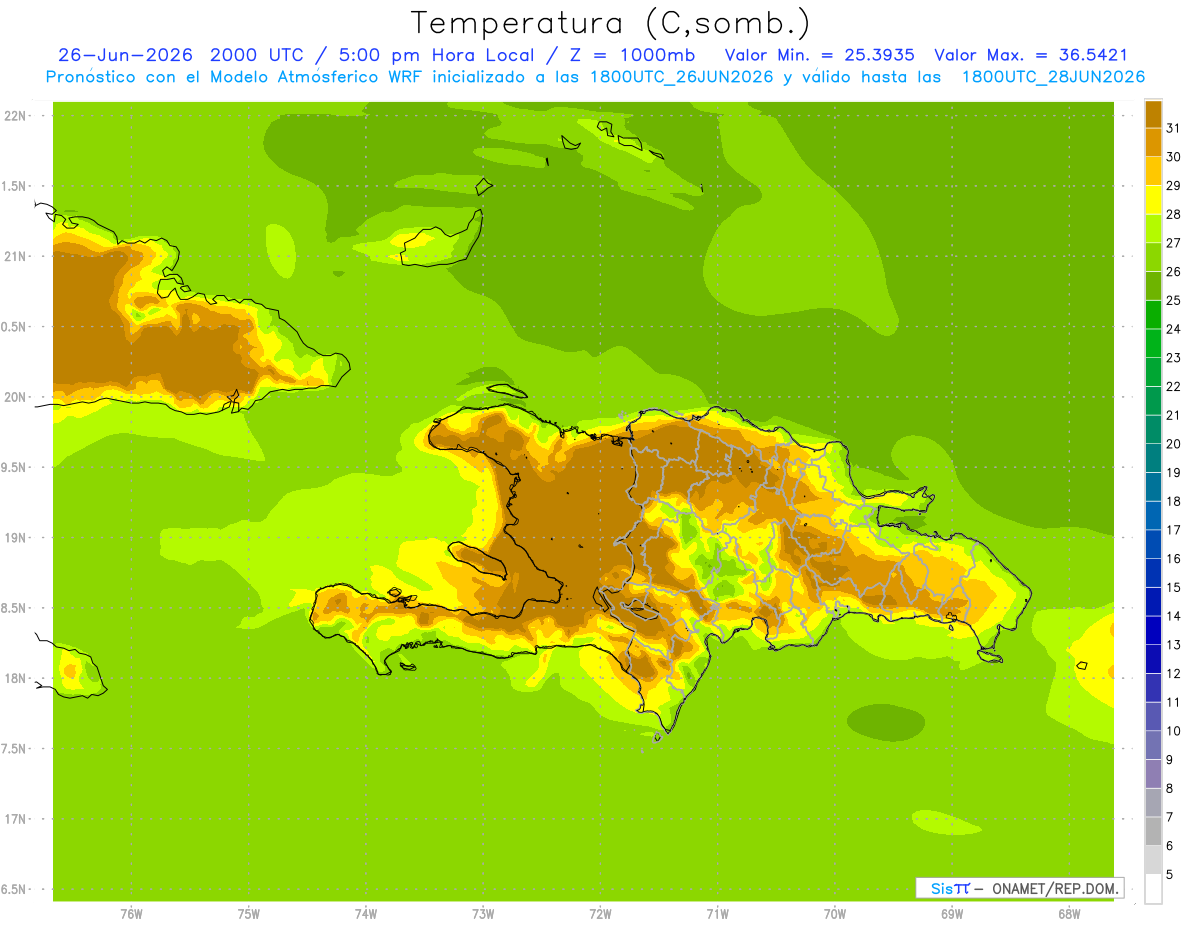
Task: Click the "ONAMET/REP.DOM." credit label
Action: (x=1054, y=888)
